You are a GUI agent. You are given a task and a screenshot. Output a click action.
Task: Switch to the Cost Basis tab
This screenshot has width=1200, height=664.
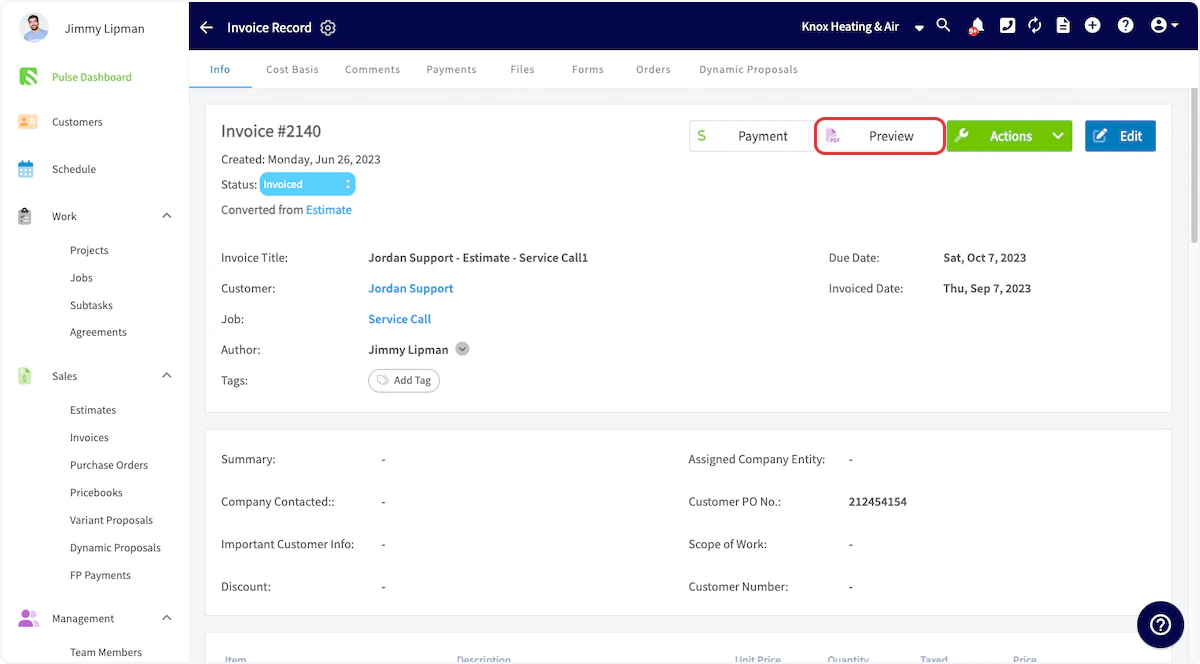click(x=292, y=70)
